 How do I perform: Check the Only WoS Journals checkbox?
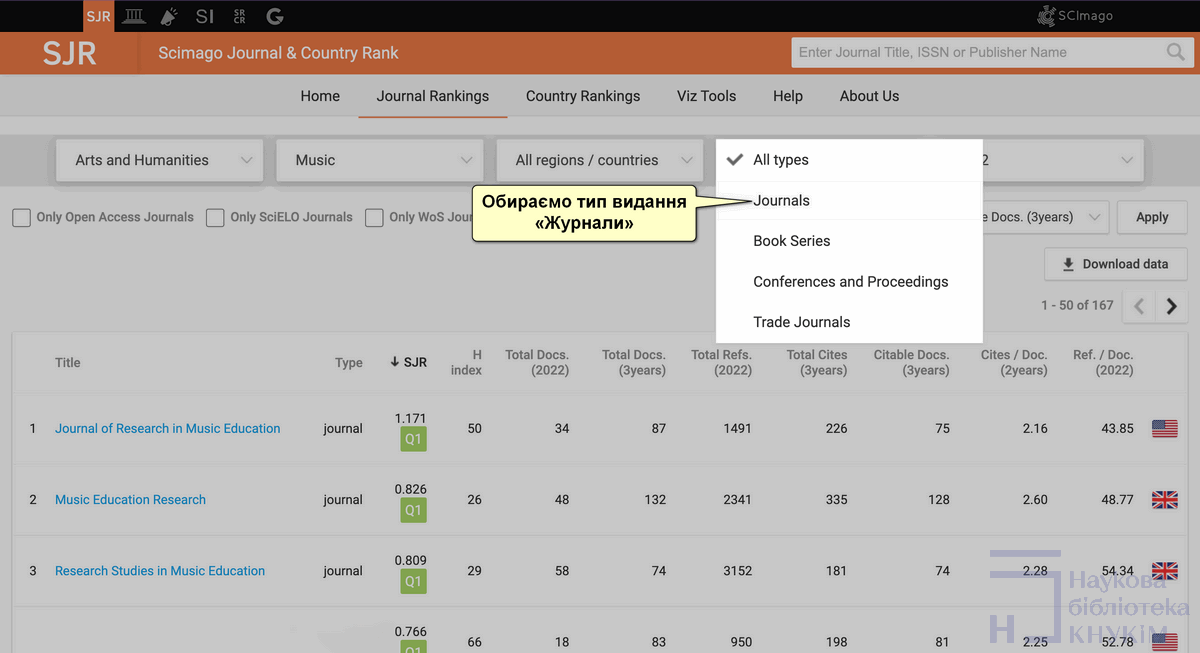click(x=374, y=217)
